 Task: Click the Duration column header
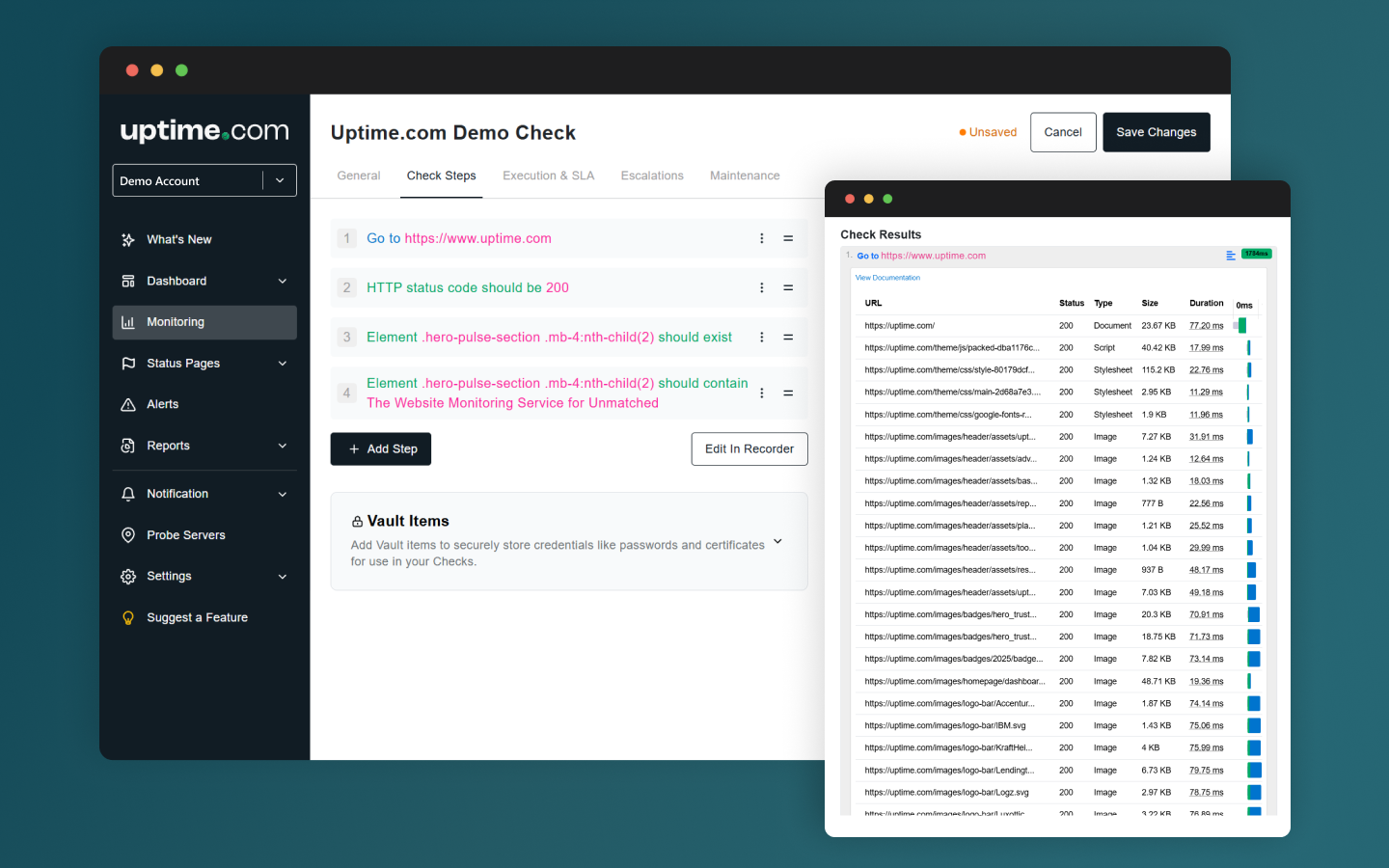tap(1207, 303)
